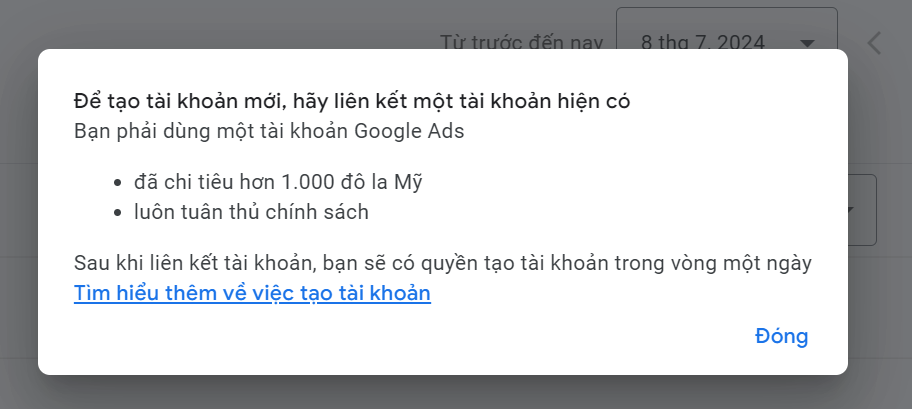Screen dimensions: 912x409
Task: Click the bullet dot before 'luôn tuân thủ'
Action: point(118,213)
